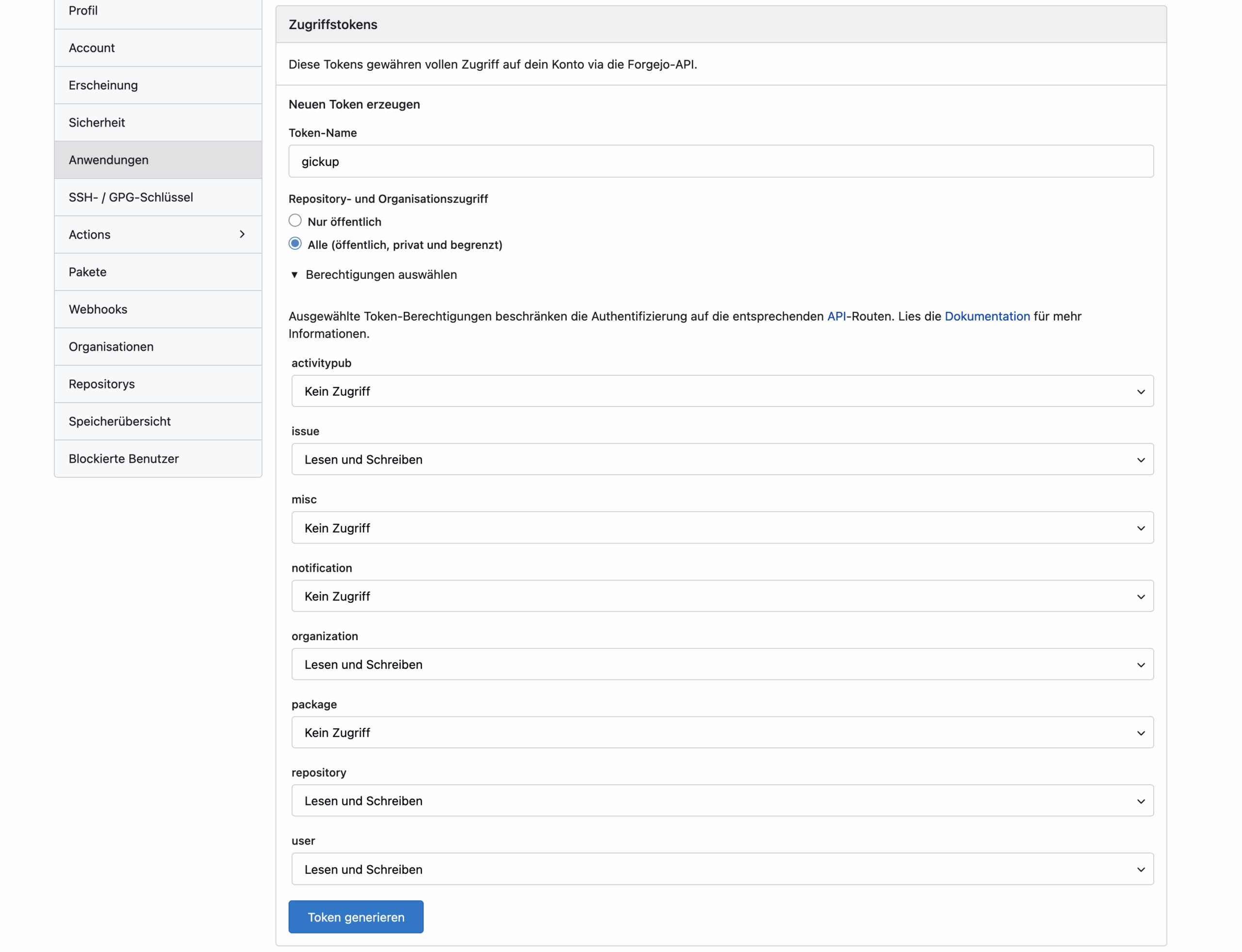
Task: Go to Sicherheit settings page
Action: coord(97,122)
